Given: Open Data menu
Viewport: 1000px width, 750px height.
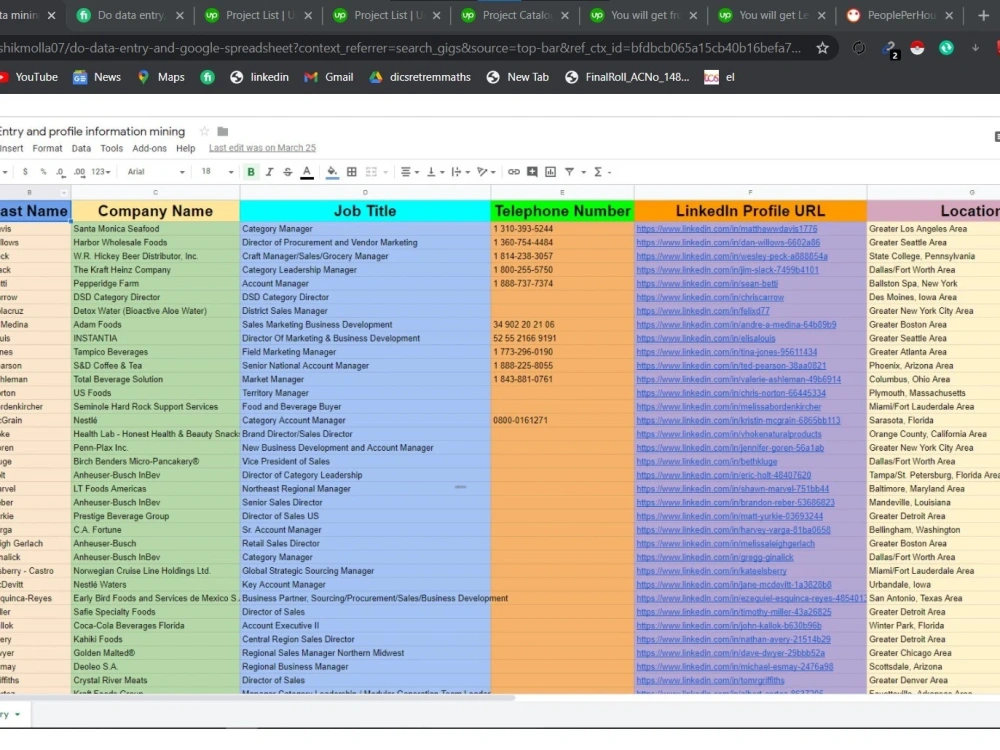Looking at the screenshot, I should (x=81, y=148).
